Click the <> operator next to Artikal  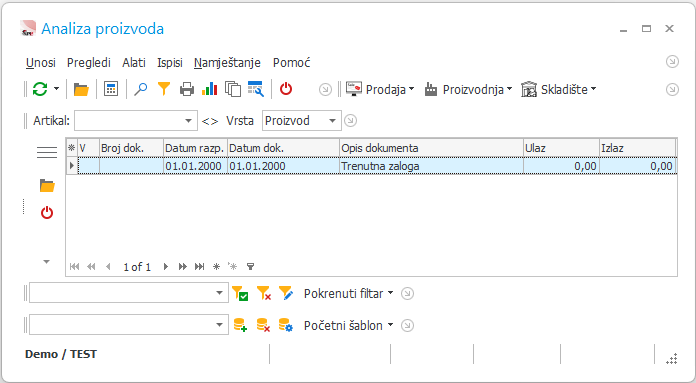click(210, 121)
